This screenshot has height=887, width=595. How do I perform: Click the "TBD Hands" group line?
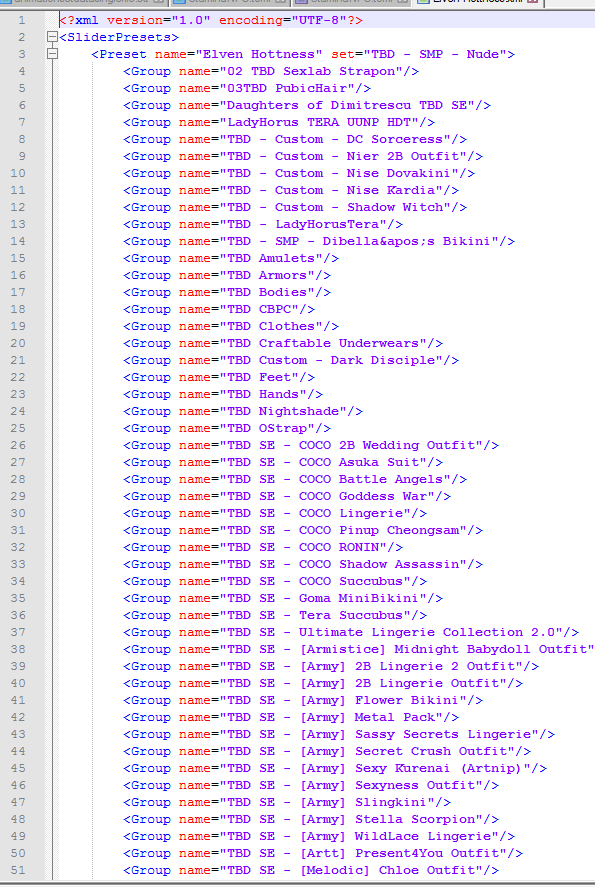coord(223,394)
